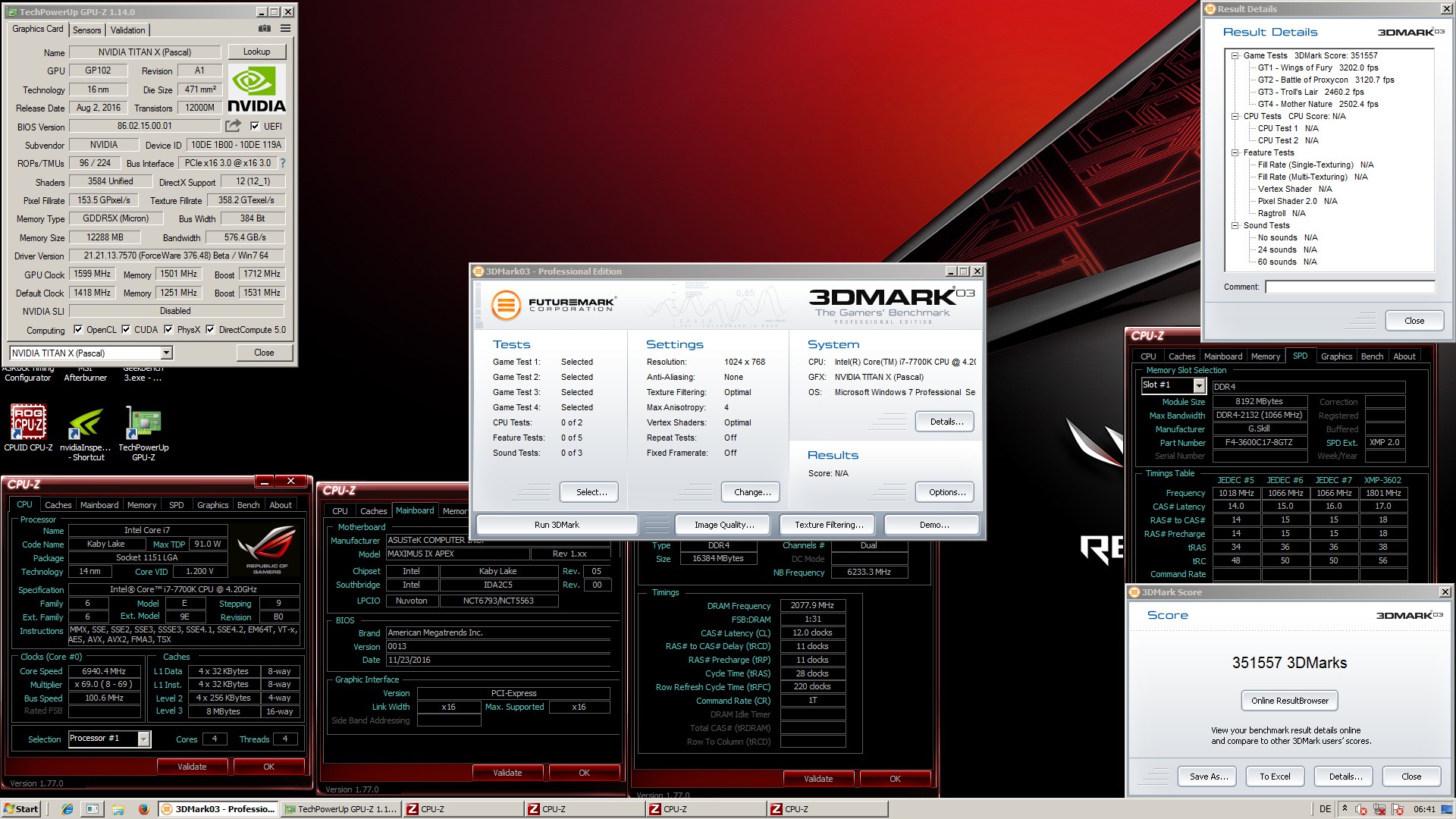The image size is (1456, 819).
Task: Click the DE language indicator in the taskbar
Action: click(1325, 809)
